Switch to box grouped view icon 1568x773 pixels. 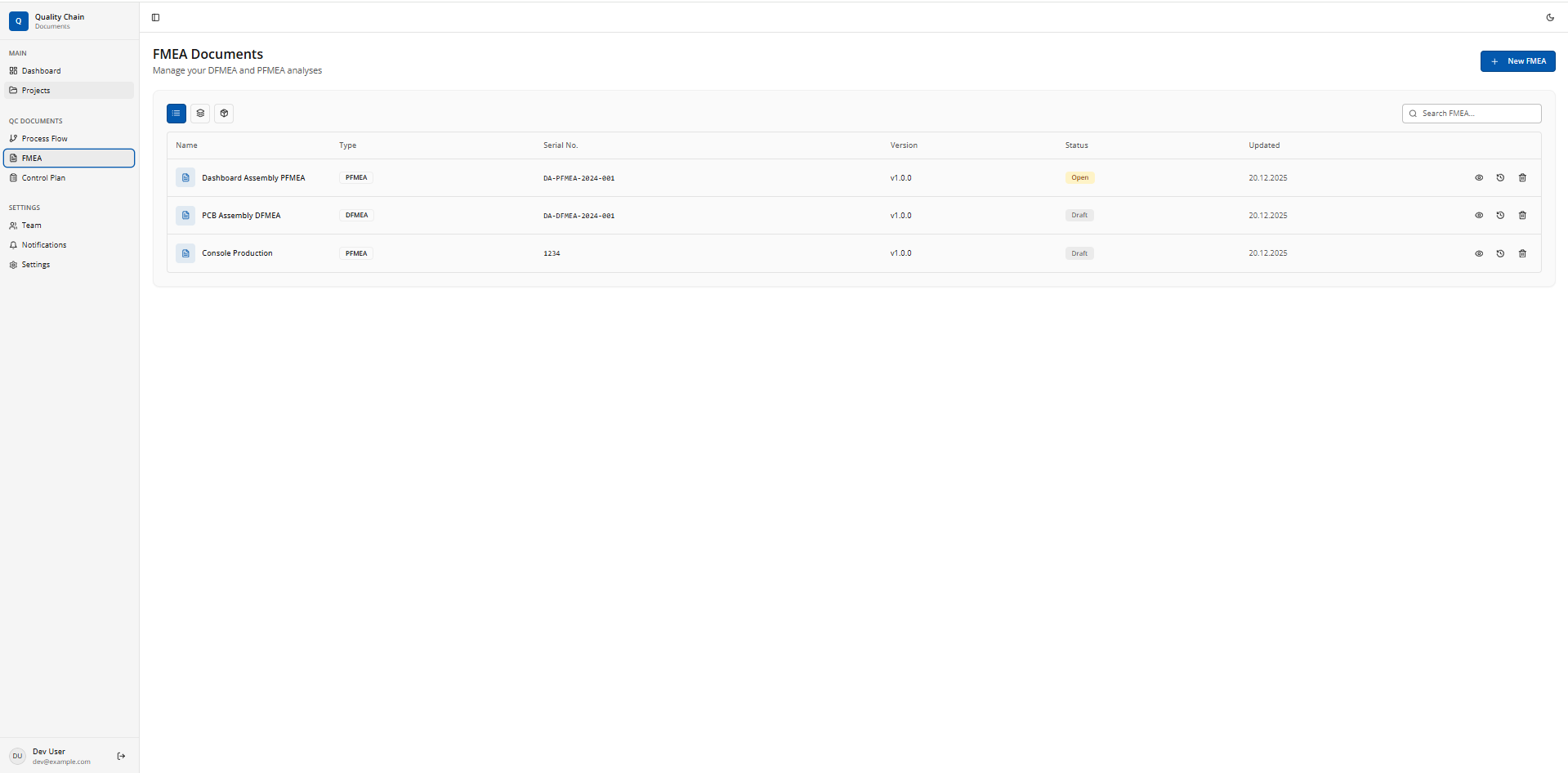pyautogui.click(x=224, y=114)
